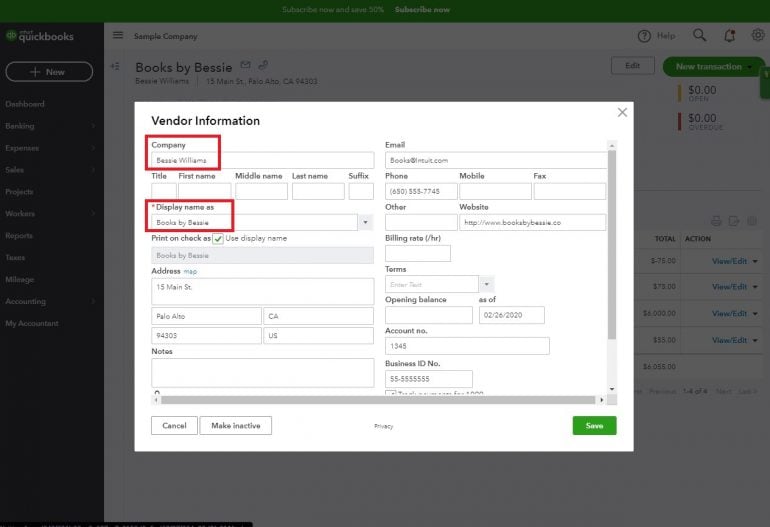The height and width of the screenshot is (527, 770).
Task: Expand the Display name as dropdown
Action: (x=365, y=222)
